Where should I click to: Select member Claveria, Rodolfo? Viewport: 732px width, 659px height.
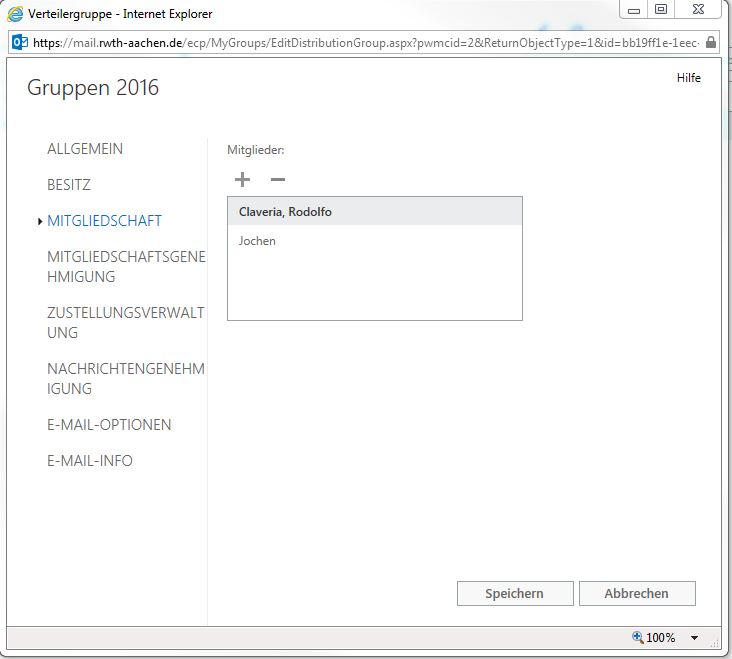[285, 212]
